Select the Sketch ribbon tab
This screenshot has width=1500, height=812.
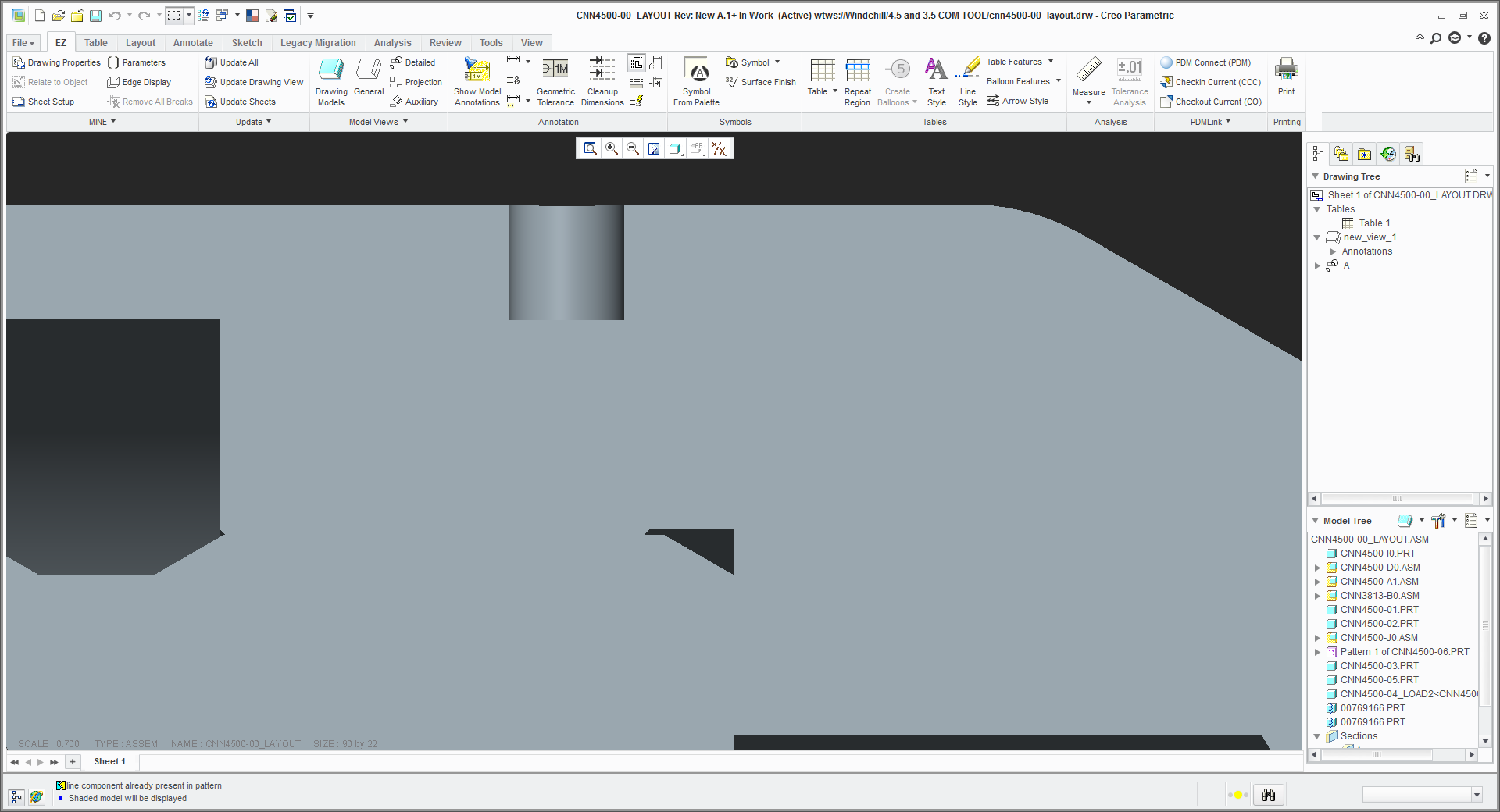(x=247, y=43)
